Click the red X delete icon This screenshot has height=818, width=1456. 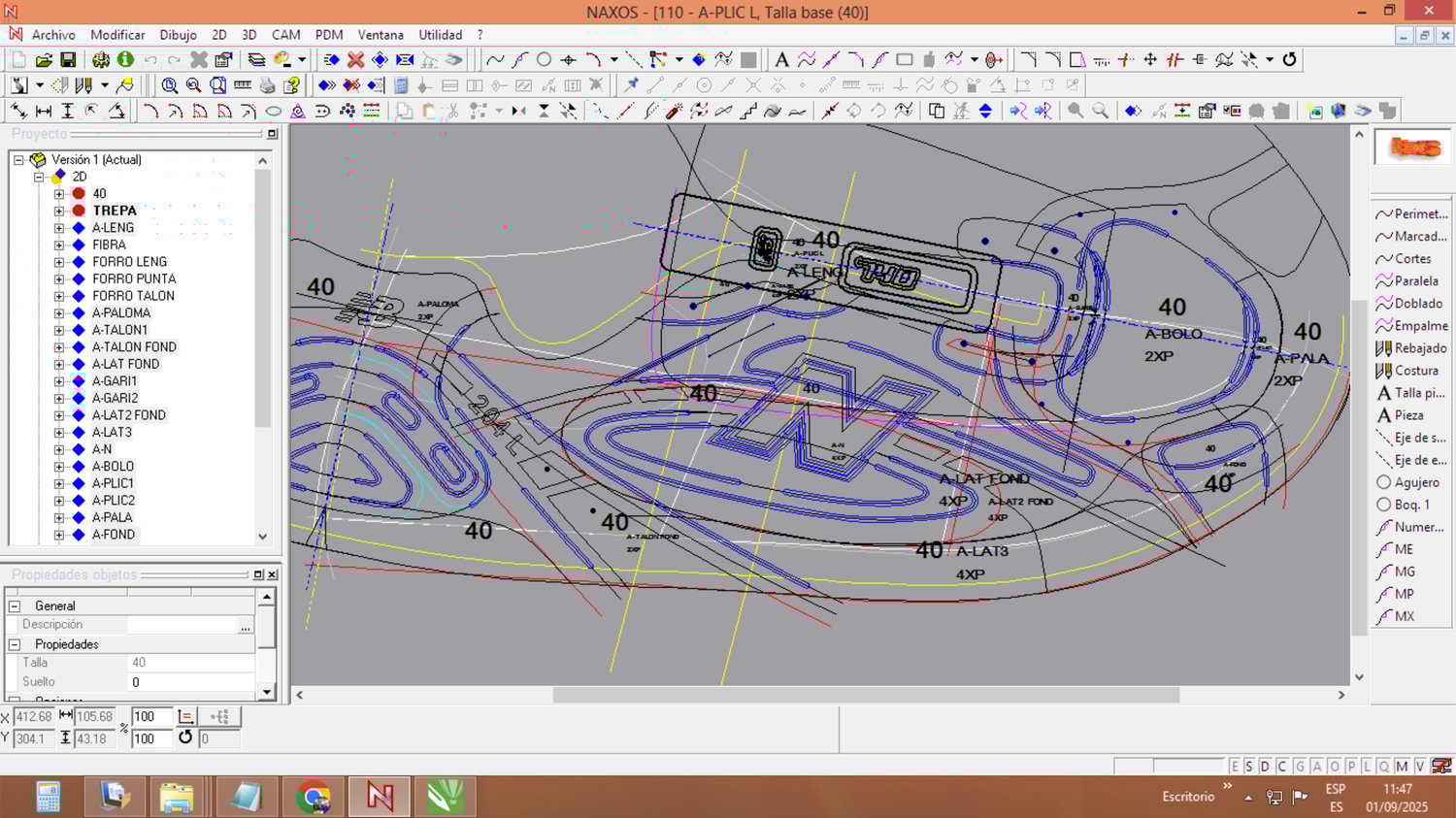356,60
